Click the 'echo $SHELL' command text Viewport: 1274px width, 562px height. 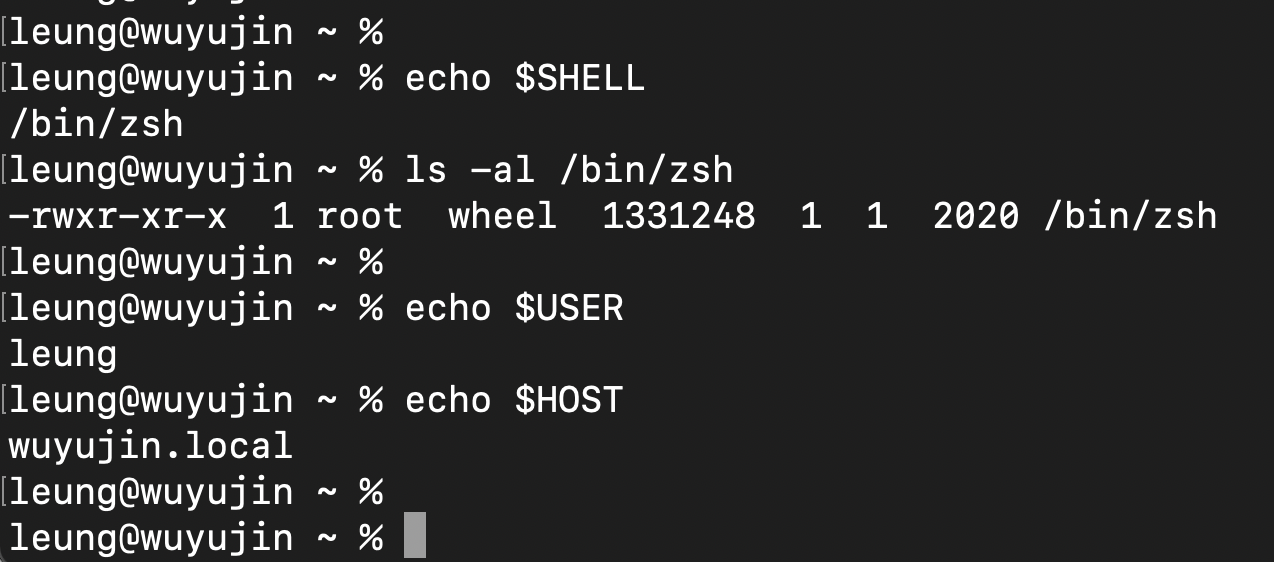(x=525, y=78)
